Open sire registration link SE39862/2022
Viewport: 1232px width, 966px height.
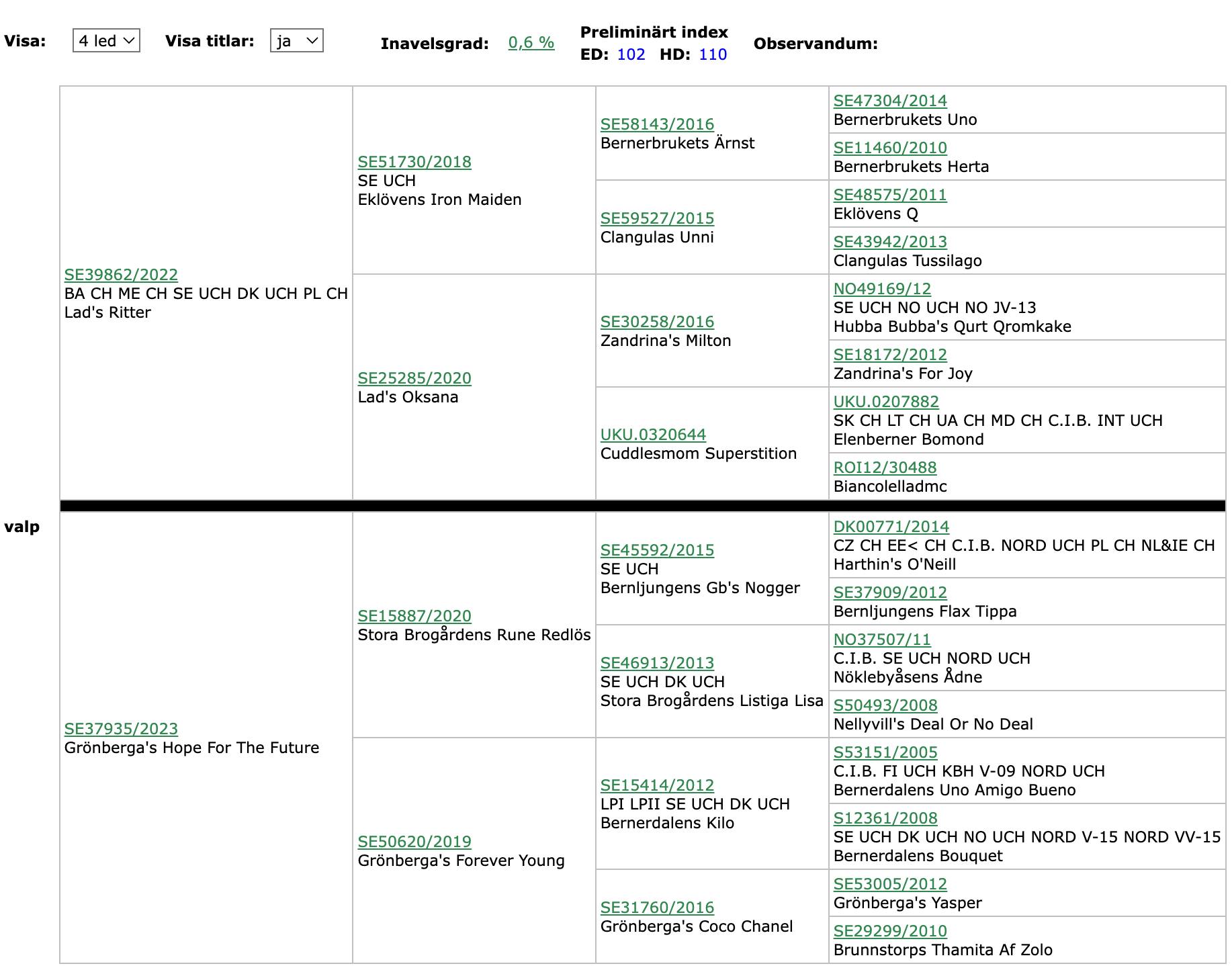tap(121, 275)
